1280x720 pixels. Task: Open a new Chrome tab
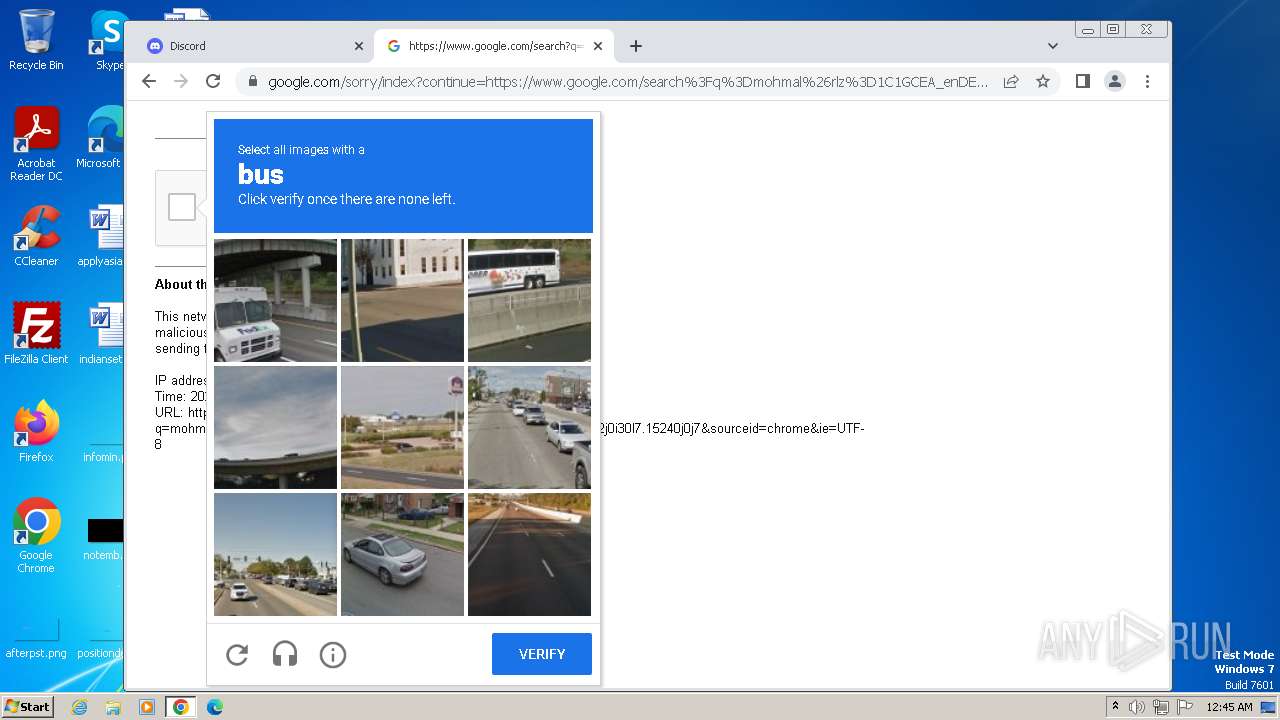[x=635, y=46]
